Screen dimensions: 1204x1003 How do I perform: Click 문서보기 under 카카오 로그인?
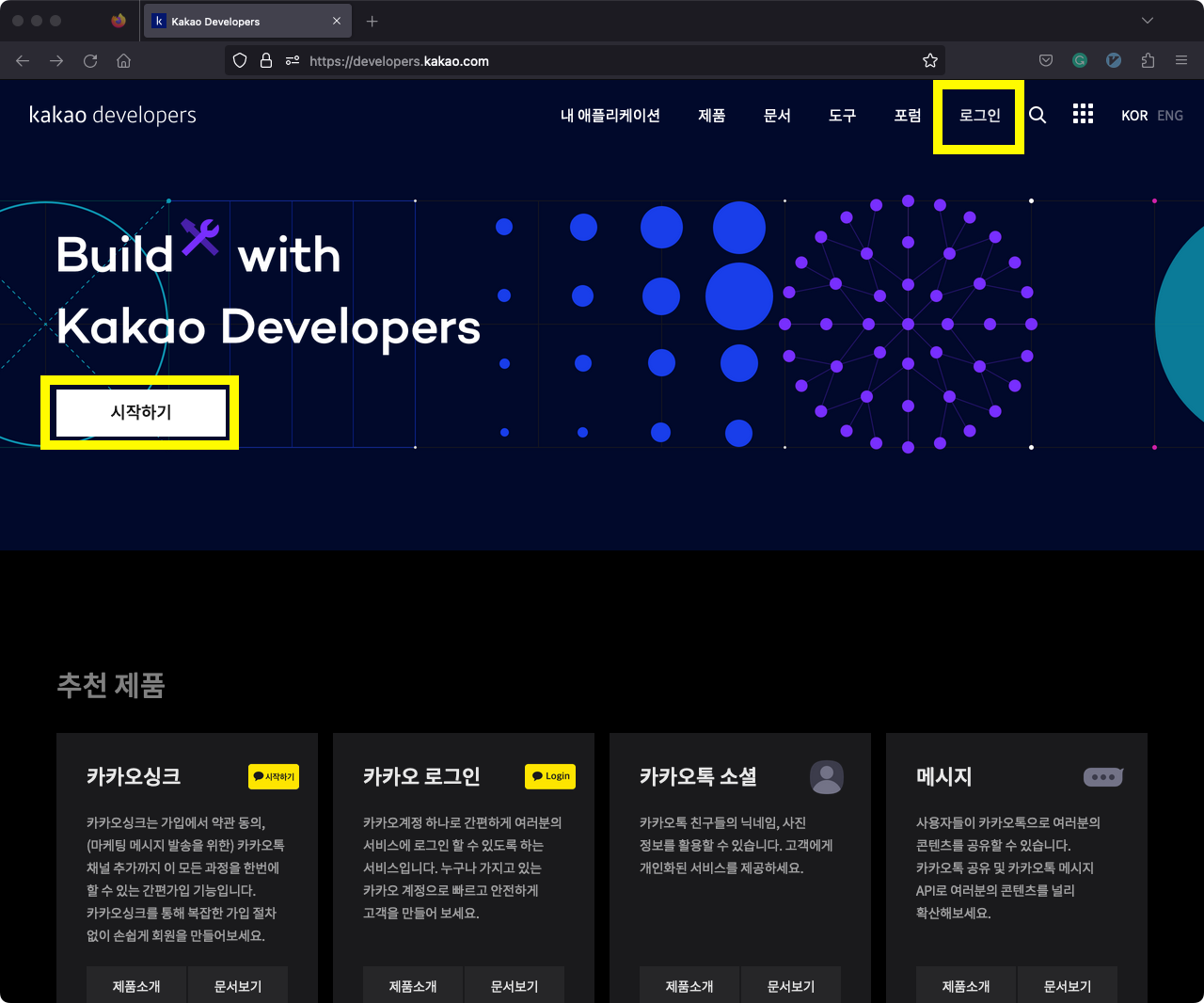pos(515,985)
